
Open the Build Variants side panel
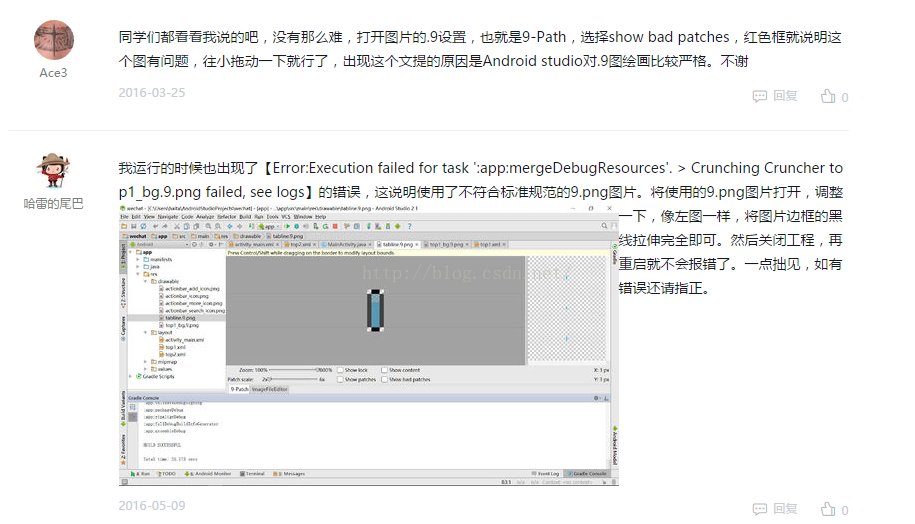coord(123,408)
